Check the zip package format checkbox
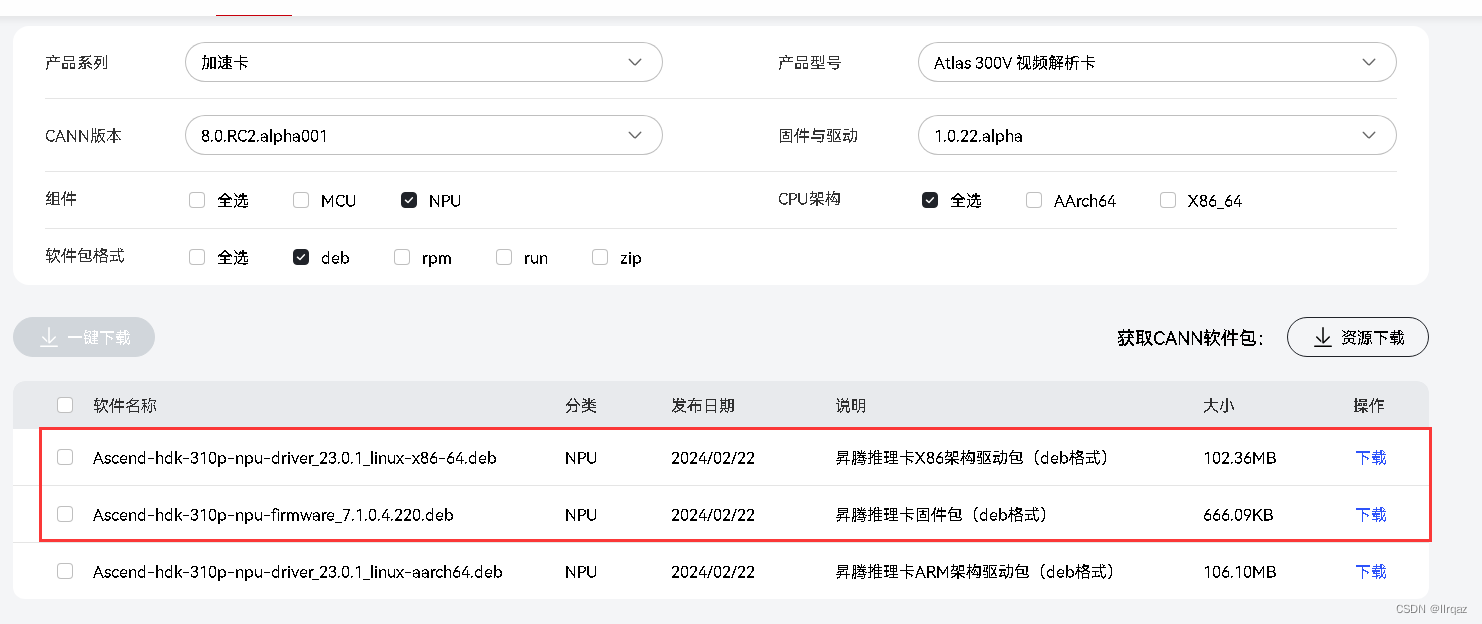Viewport: 1482px width, 624px height. (600, 257)
